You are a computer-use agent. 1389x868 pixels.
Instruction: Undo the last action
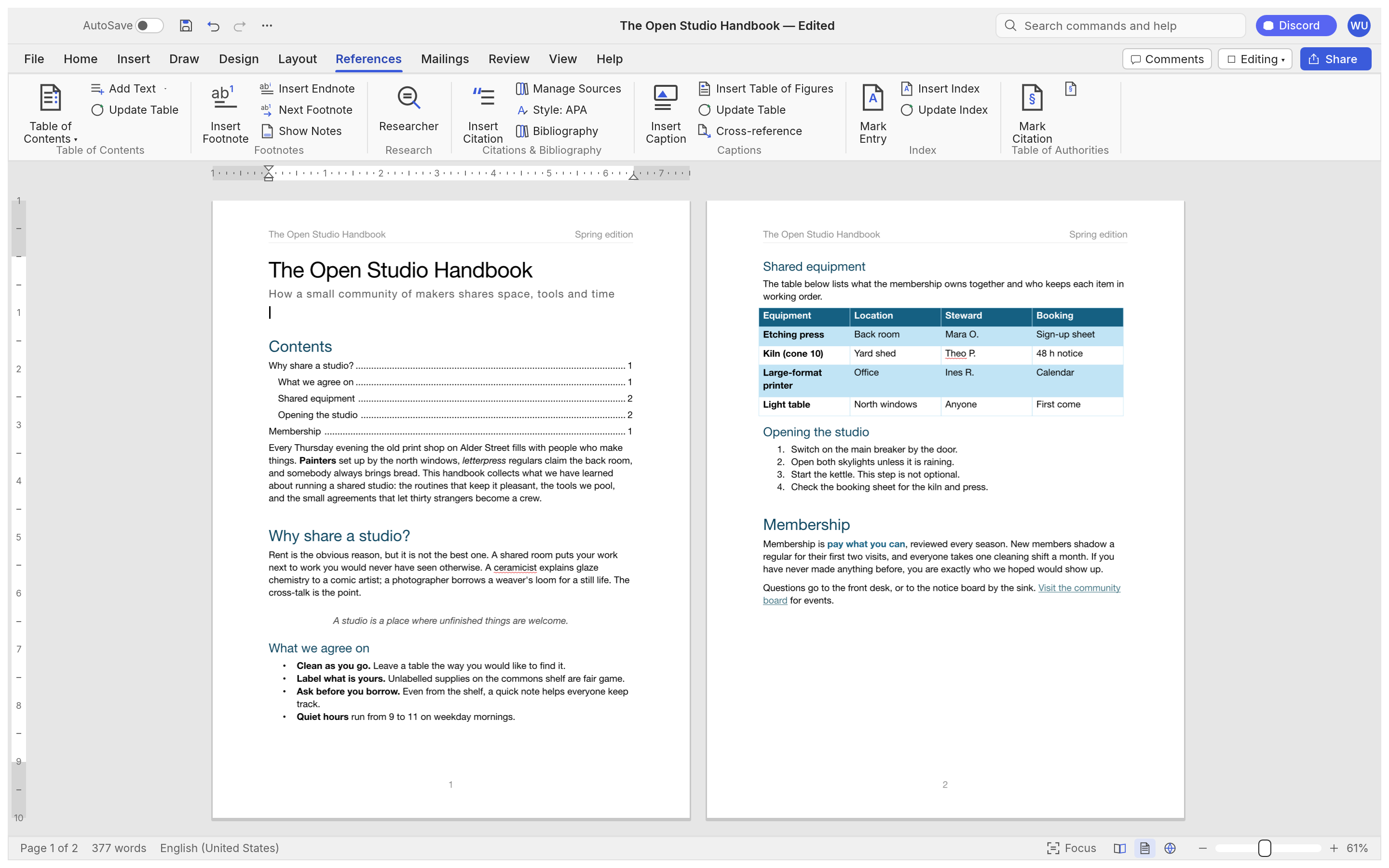click(213, 25)
